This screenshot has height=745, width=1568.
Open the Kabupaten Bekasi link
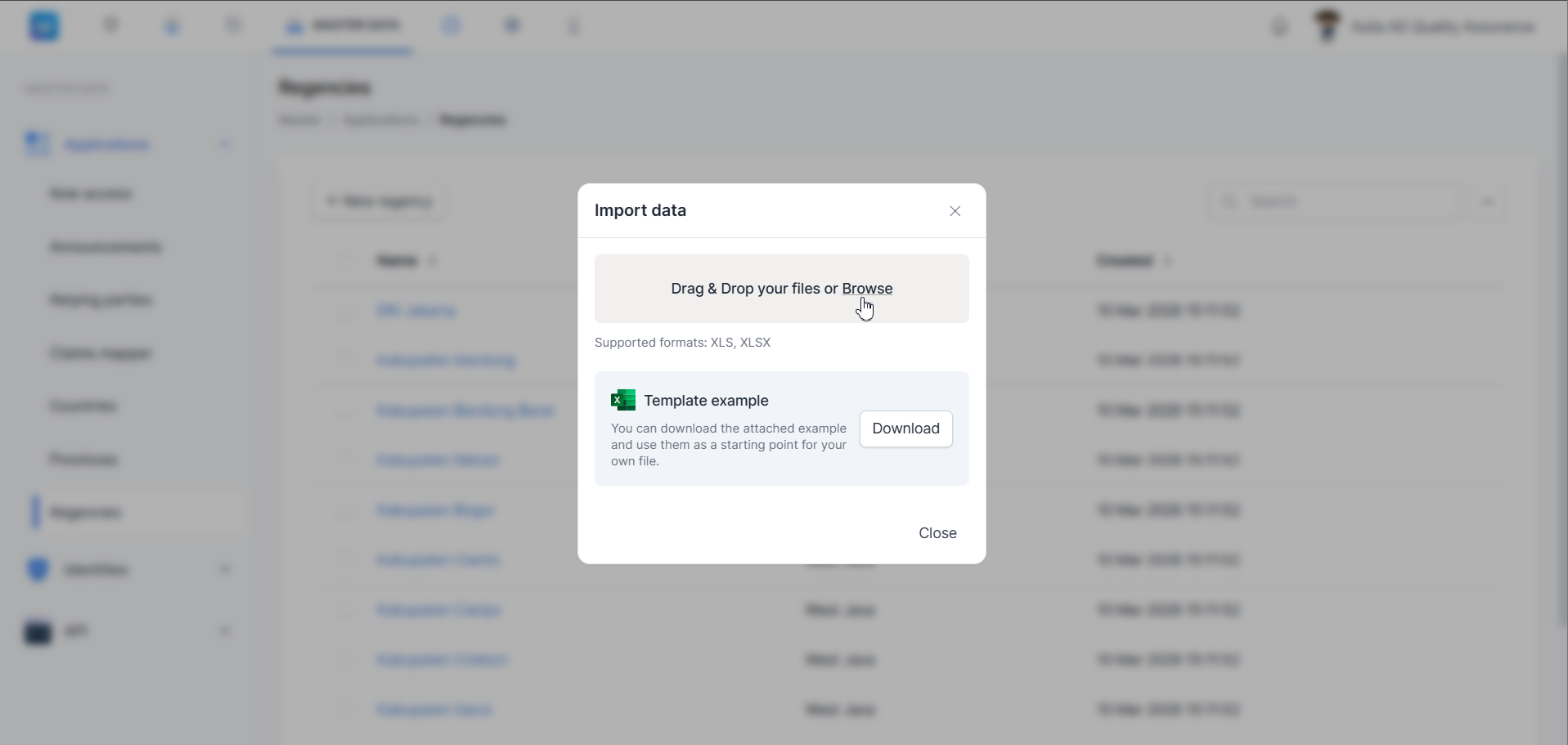[x=437, y=460]
